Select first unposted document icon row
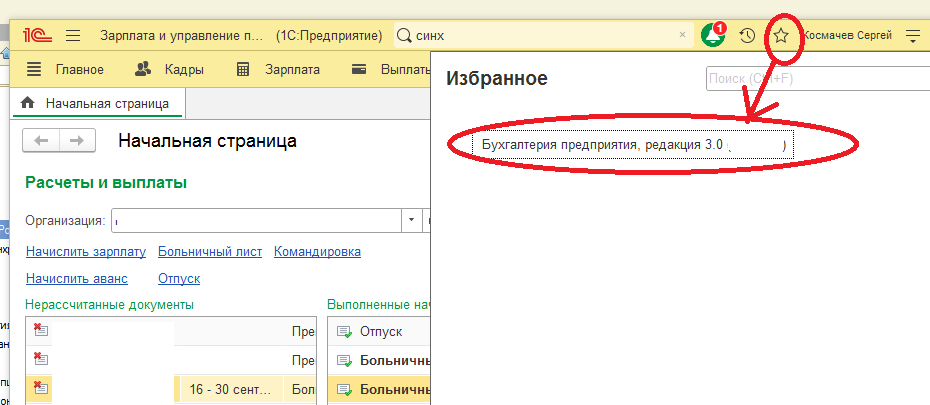930x405 pixels. point(40,330)
